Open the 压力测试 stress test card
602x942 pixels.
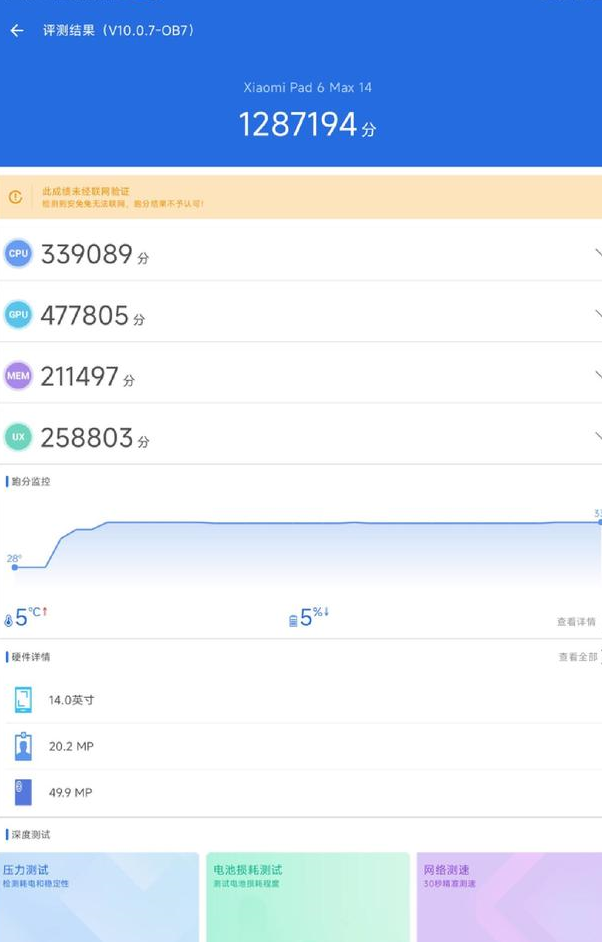coord(99,896)
